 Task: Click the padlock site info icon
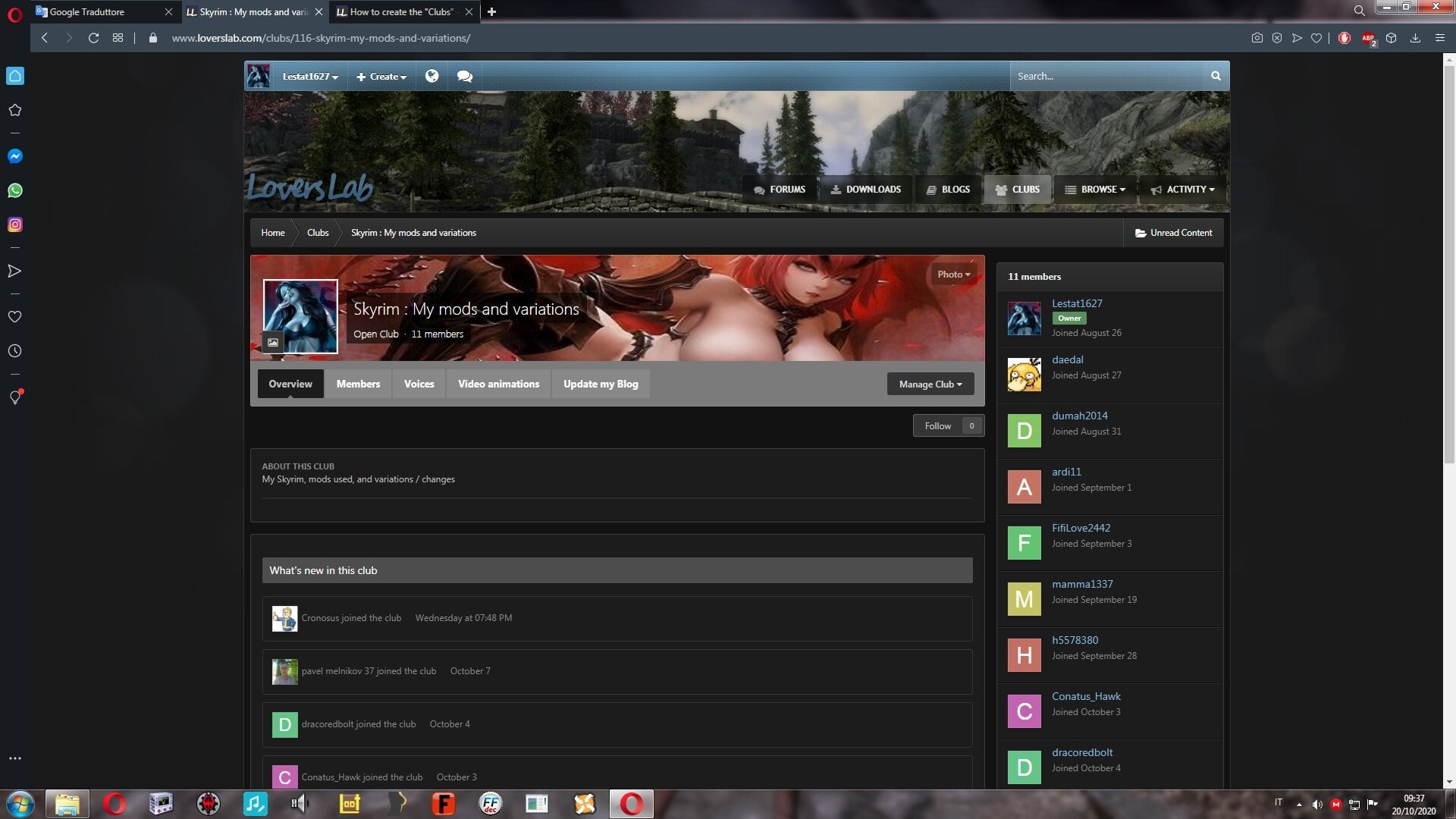tap(153, 38)
